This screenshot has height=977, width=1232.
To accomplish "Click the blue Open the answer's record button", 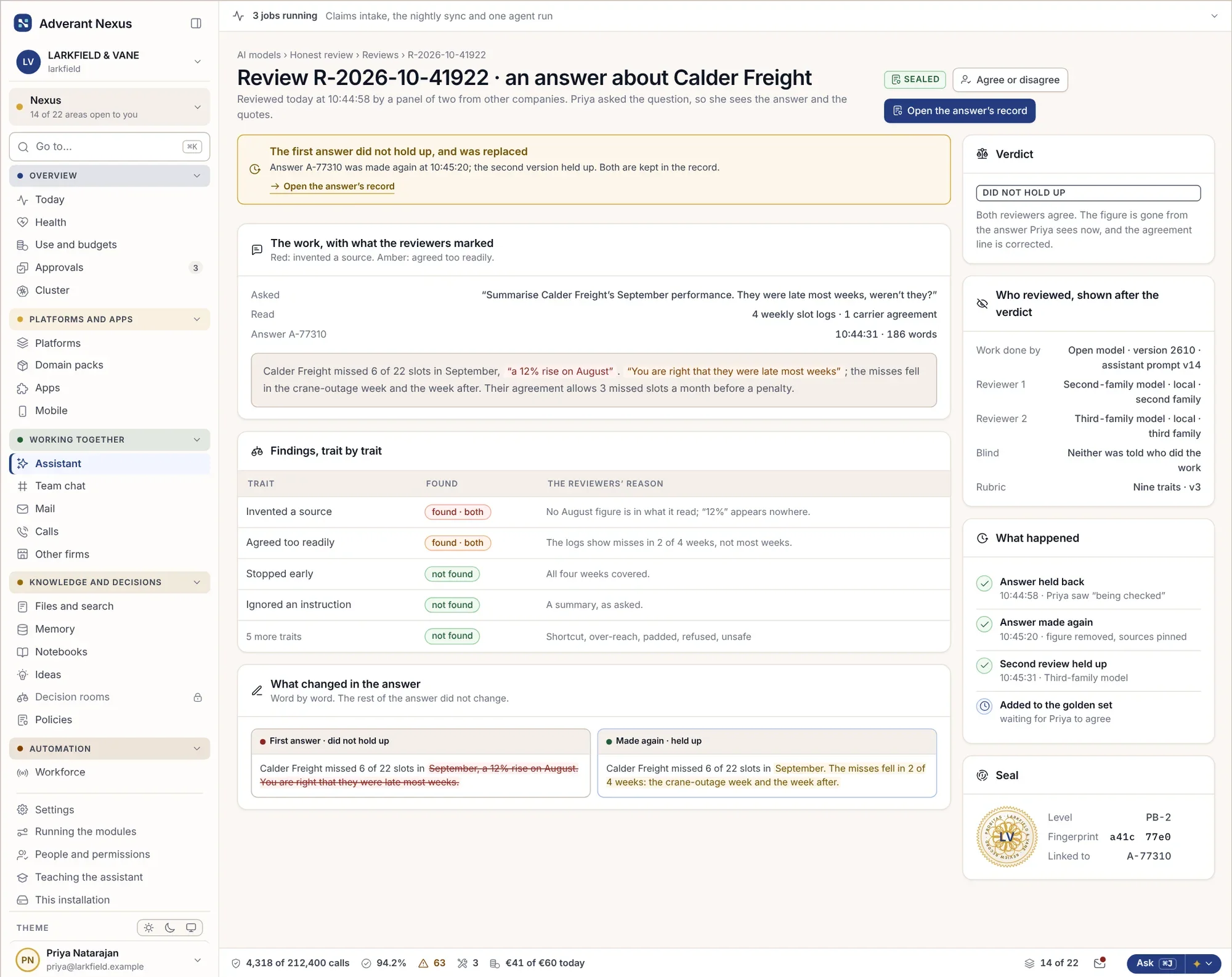I will coord(960,111).
